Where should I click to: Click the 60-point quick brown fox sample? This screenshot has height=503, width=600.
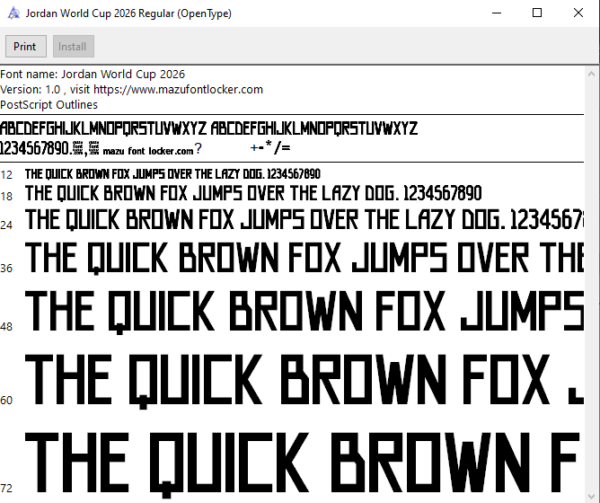point(304,381)
